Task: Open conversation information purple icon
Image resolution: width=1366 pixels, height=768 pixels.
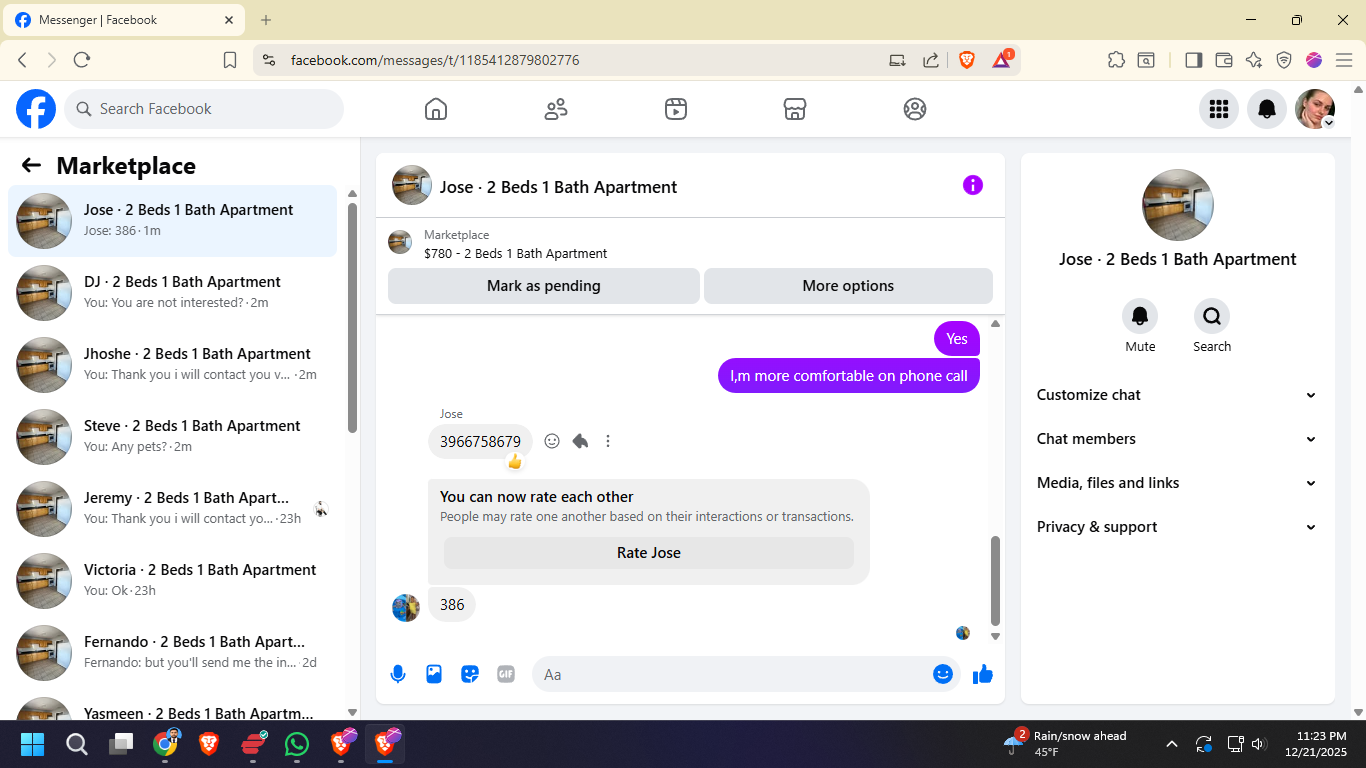Action: 973,185
